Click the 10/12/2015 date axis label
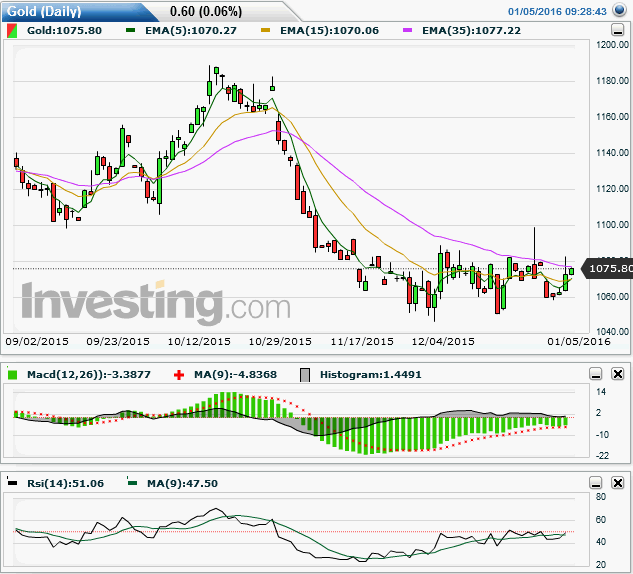 point(199,341)
